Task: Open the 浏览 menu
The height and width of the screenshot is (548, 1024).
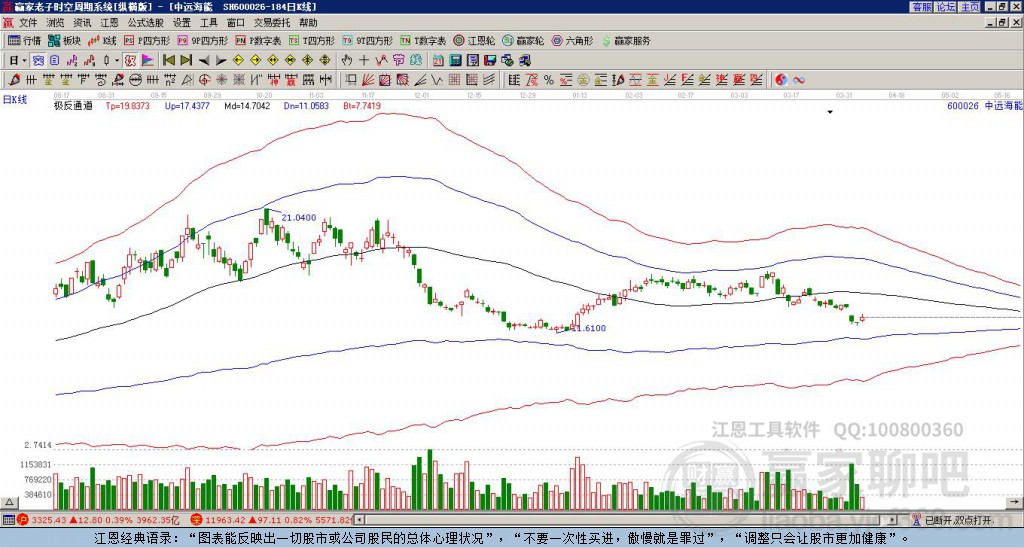Action: pyautogui.click(x=55, y=23)
